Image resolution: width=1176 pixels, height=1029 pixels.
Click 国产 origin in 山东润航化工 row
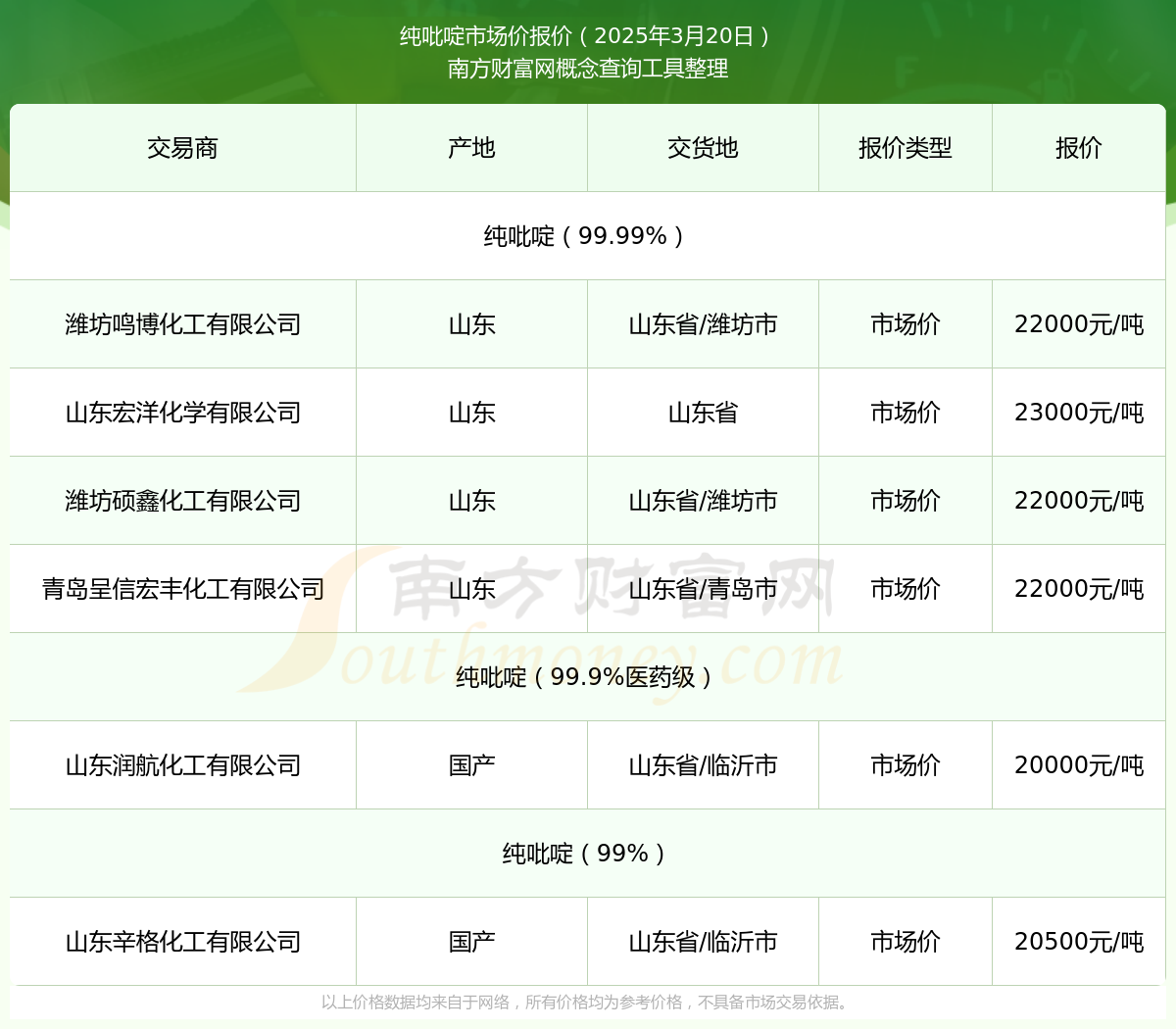click(471, 765)
